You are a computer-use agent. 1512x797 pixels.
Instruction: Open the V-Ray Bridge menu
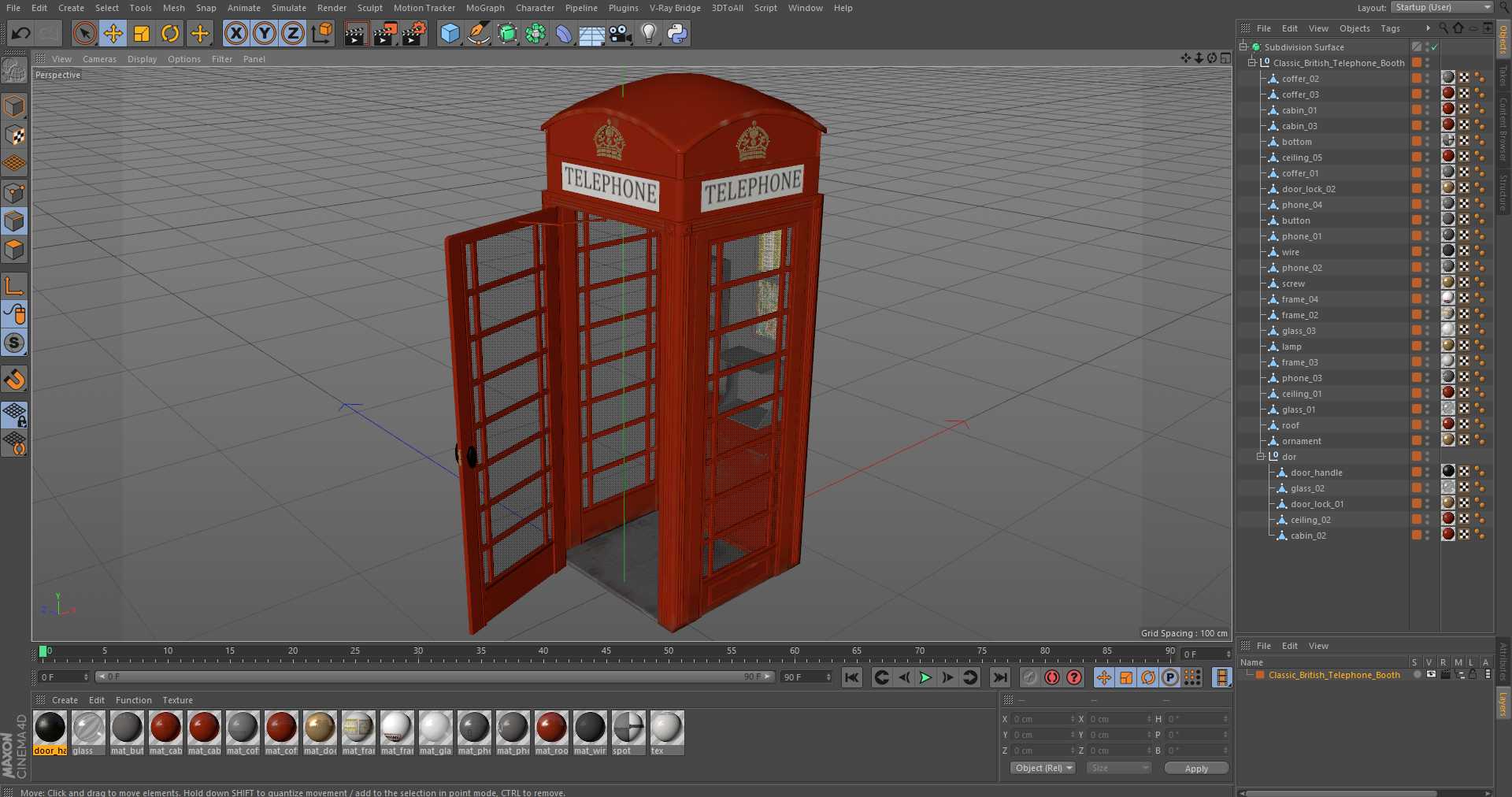(x=675, y=8)
